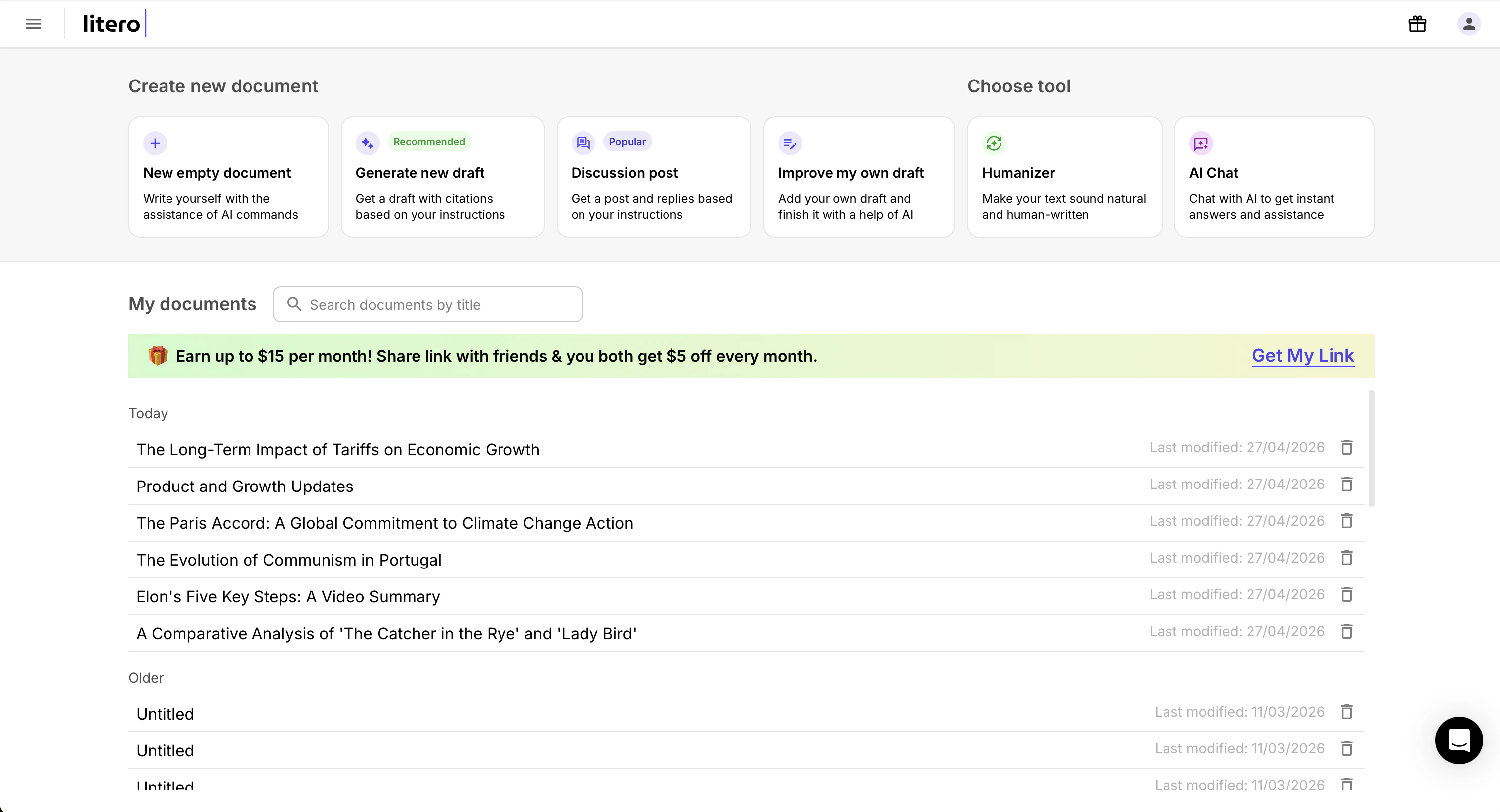Open 'Elon's Five Key Steps: A Video Summary'
Image resolution: width=1500 pixels, height=812 pixels.
(288, 596)
